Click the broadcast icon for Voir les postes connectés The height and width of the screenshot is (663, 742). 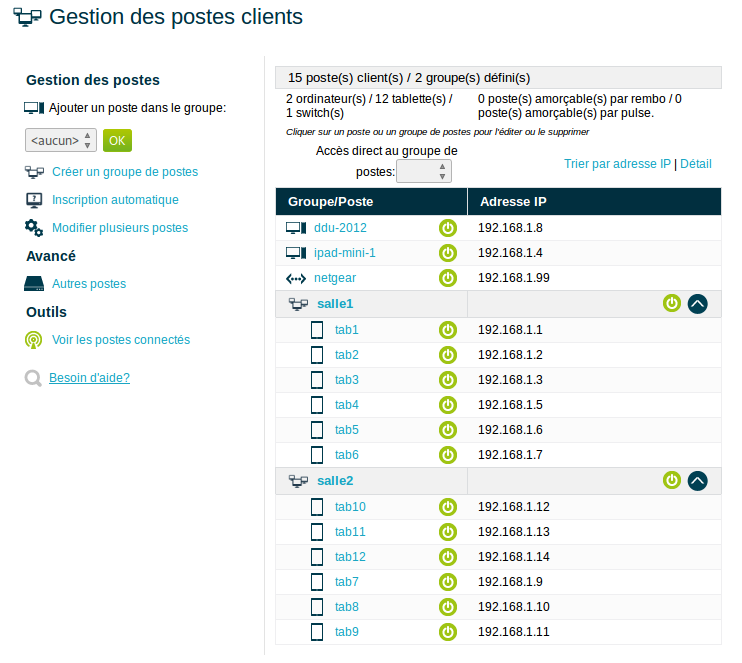click(x=33, y=340)
